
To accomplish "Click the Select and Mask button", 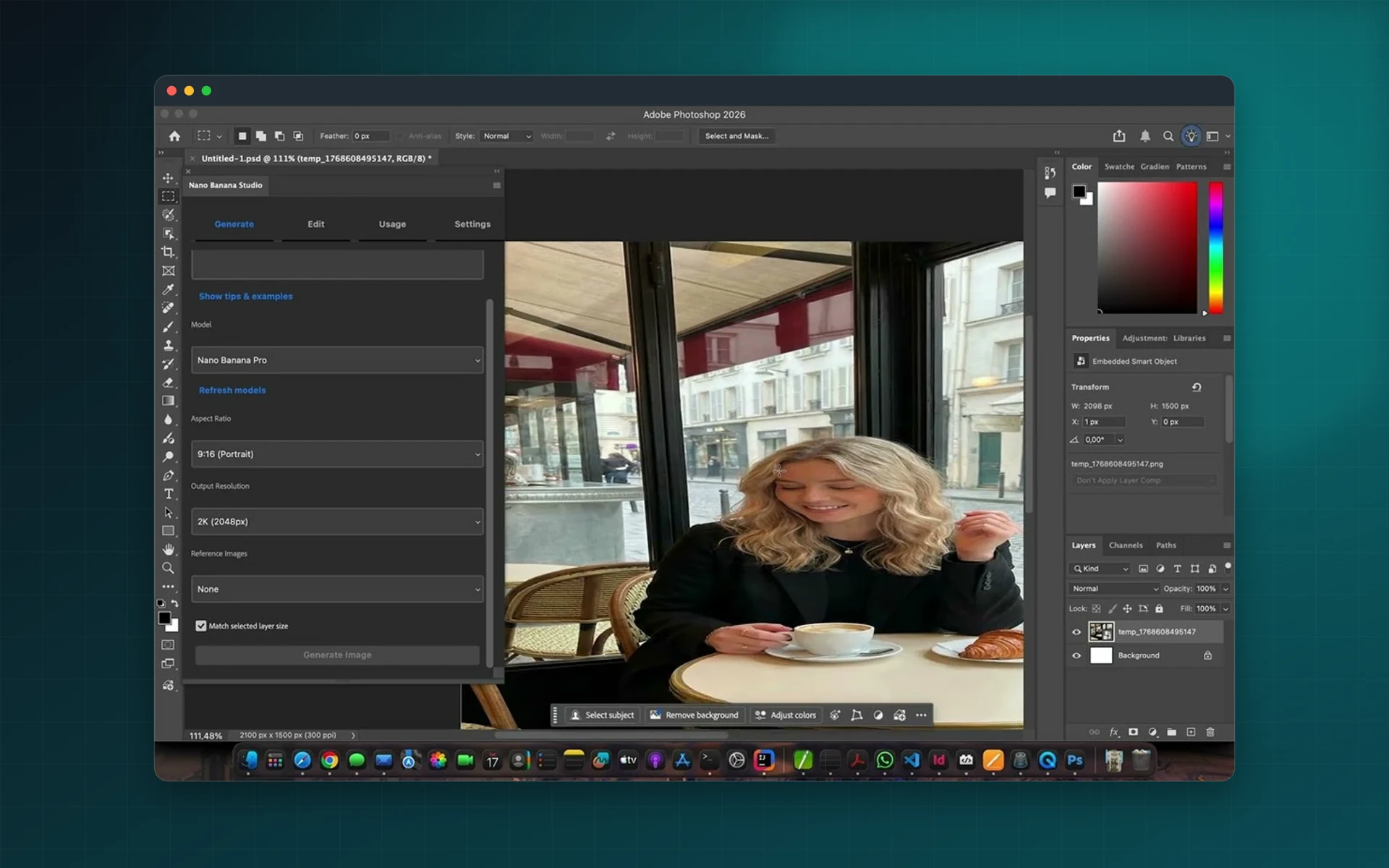I will coord(736,136).
